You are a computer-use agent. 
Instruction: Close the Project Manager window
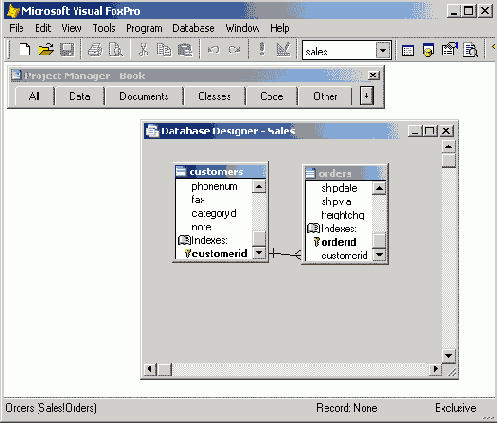tap(373, 75)
